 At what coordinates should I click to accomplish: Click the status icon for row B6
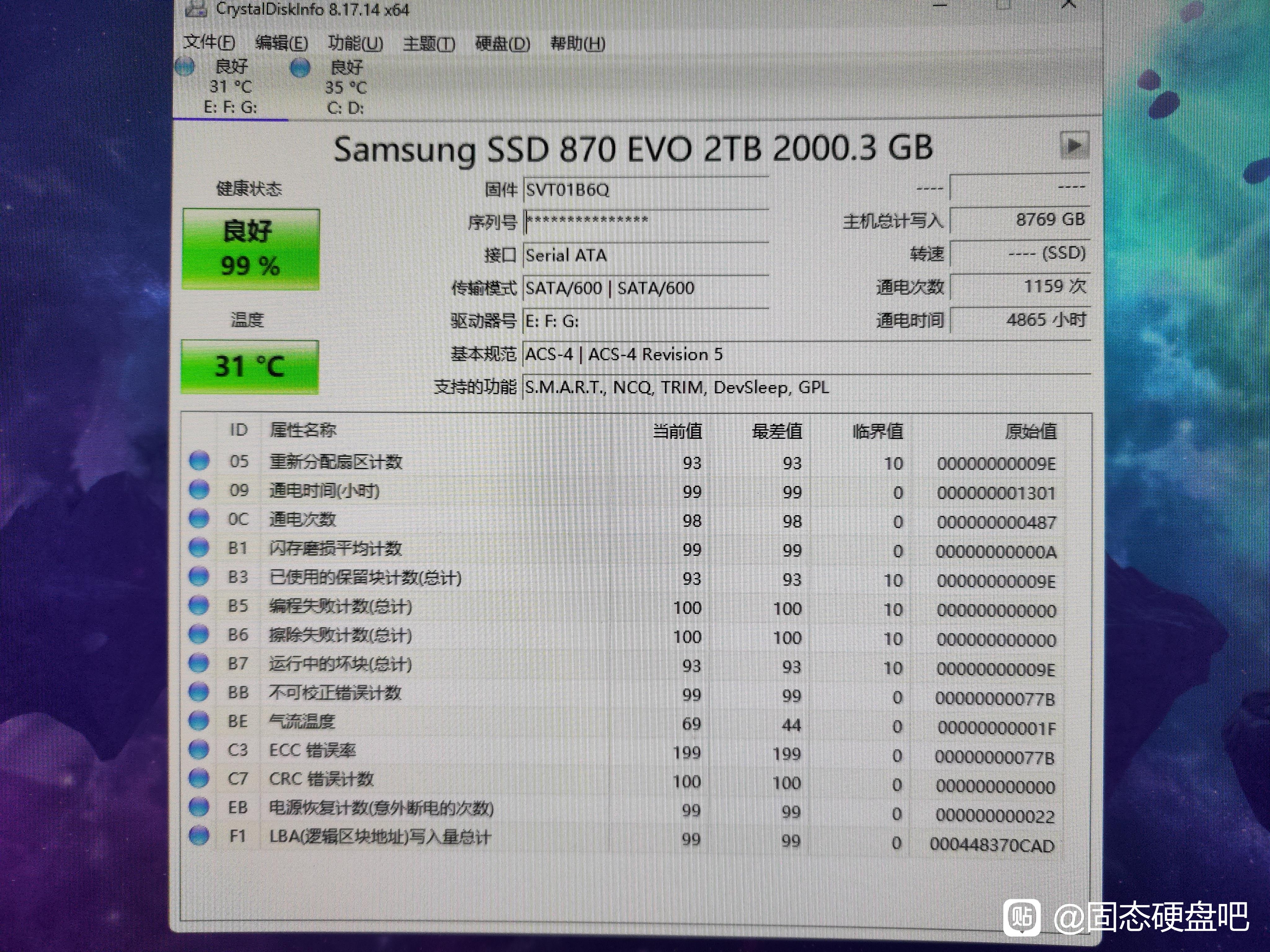point(199,634)
